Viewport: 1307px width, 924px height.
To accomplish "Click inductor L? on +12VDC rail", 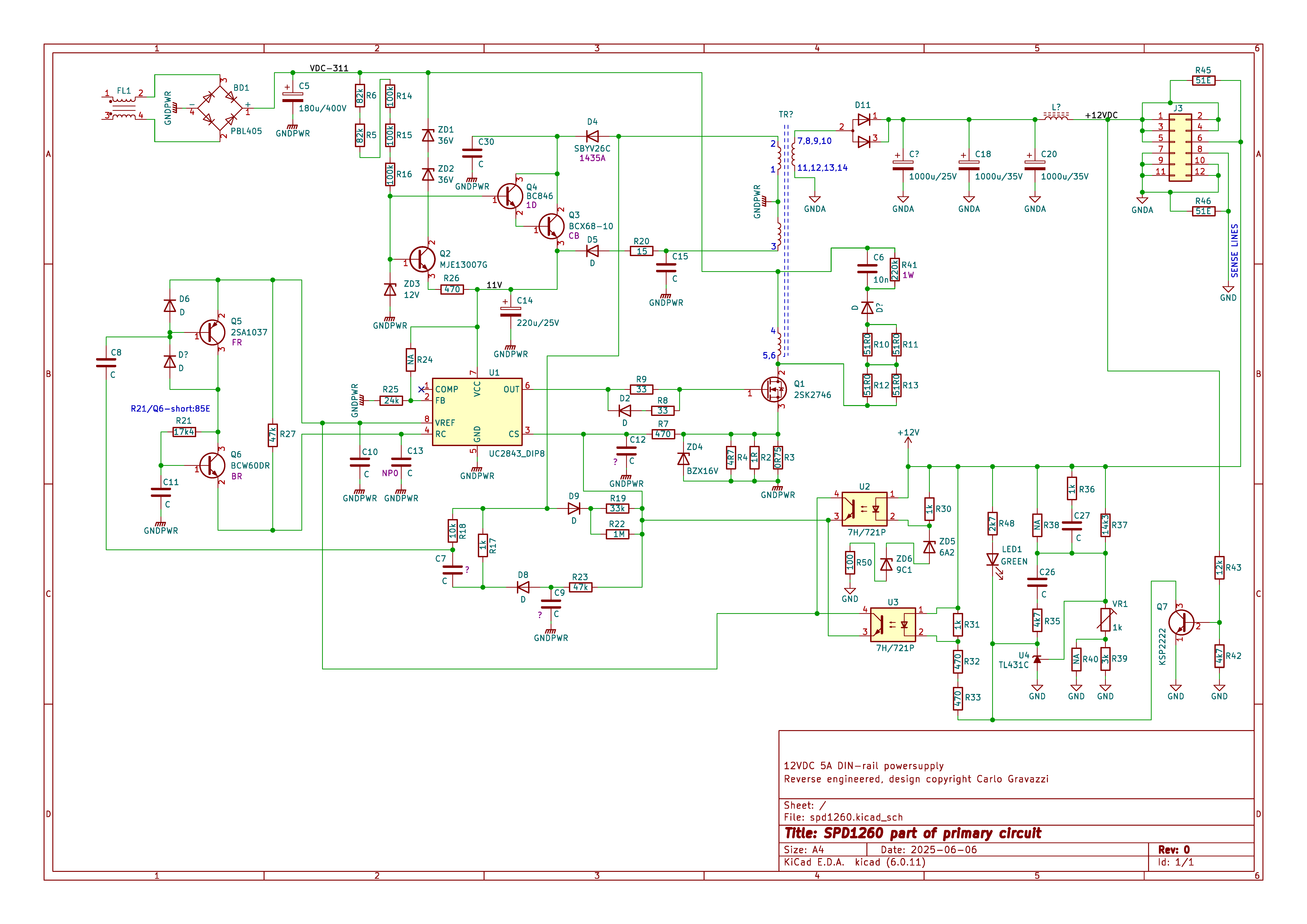I will tap(1056, 117).
